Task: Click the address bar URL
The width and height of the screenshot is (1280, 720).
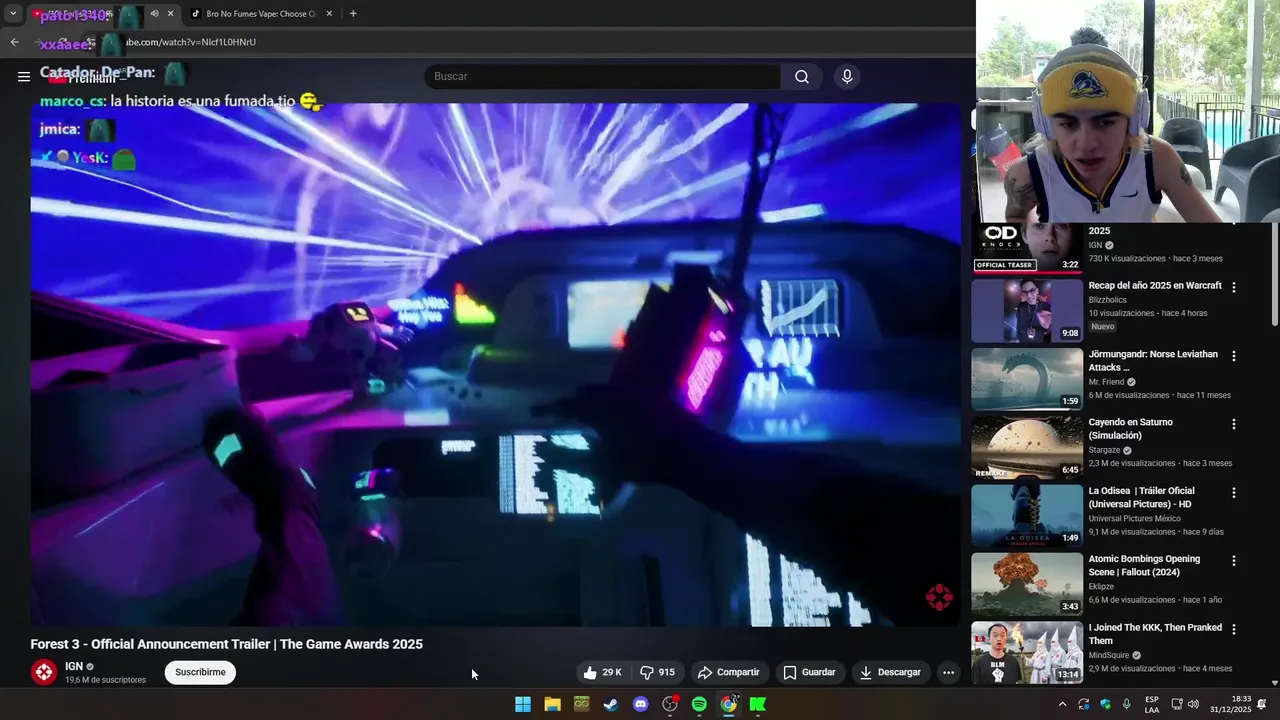Action: click(190, 42)
